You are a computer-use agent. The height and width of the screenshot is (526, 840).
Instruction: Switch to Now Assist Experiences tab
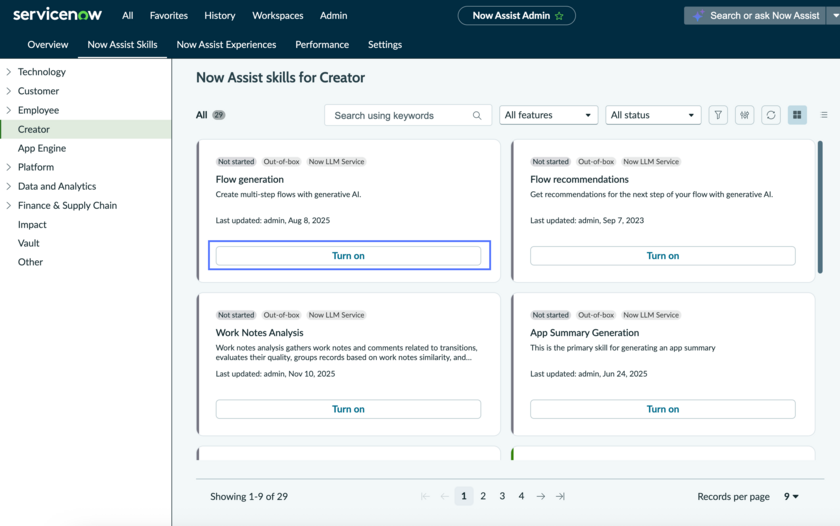(x=226, y=44)
